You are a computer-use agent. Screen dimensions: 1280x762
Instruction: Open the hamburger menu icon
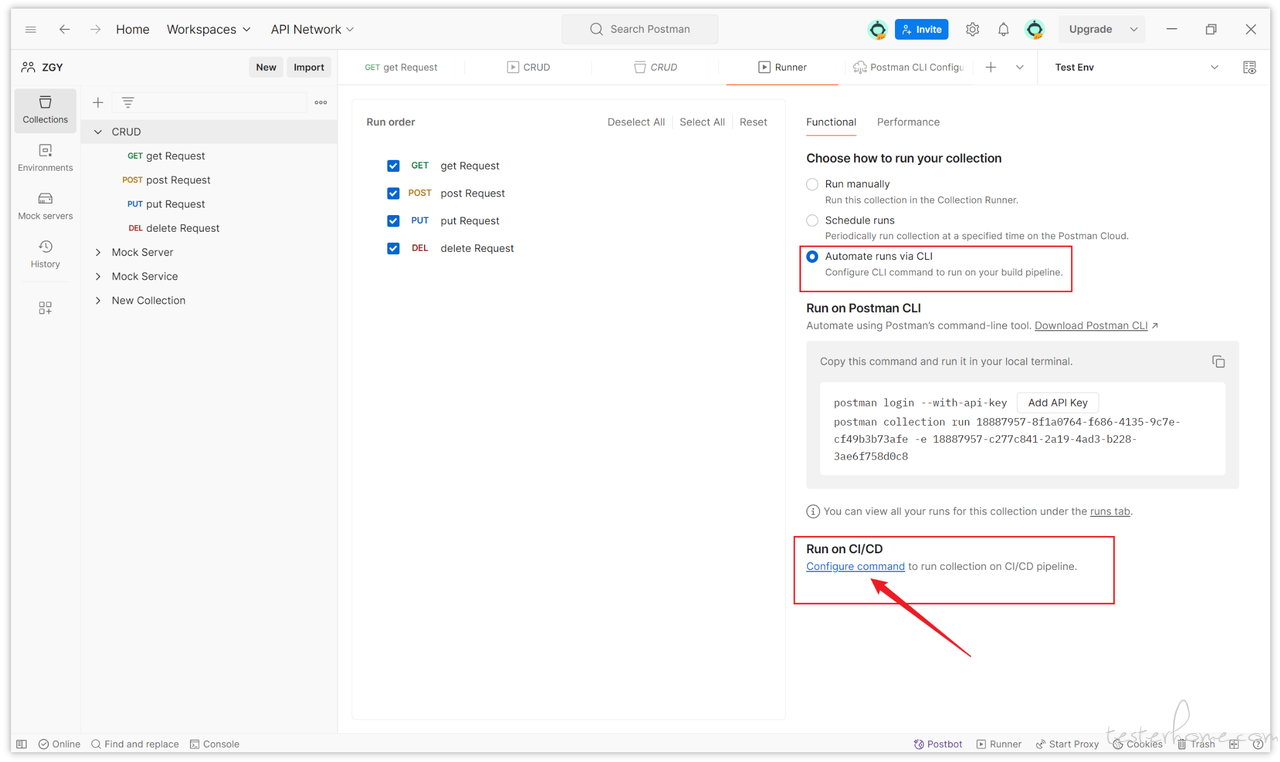pyautogui.click(x=31, y=30)
